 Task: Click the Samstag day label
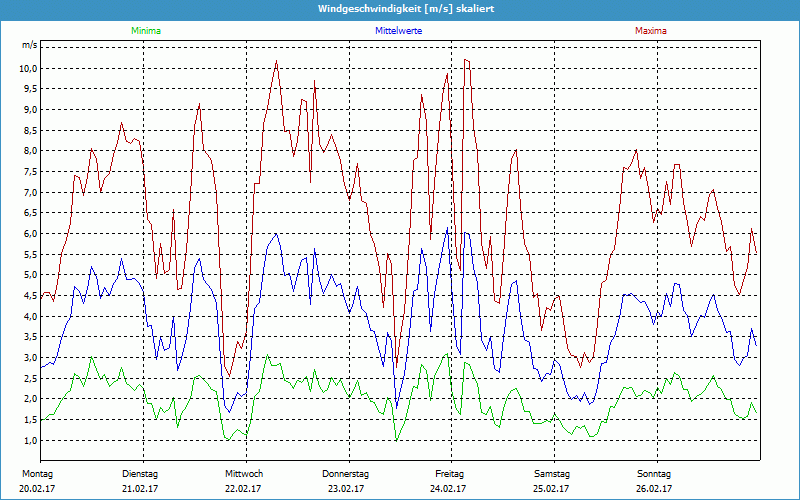(x=552, y=474)
